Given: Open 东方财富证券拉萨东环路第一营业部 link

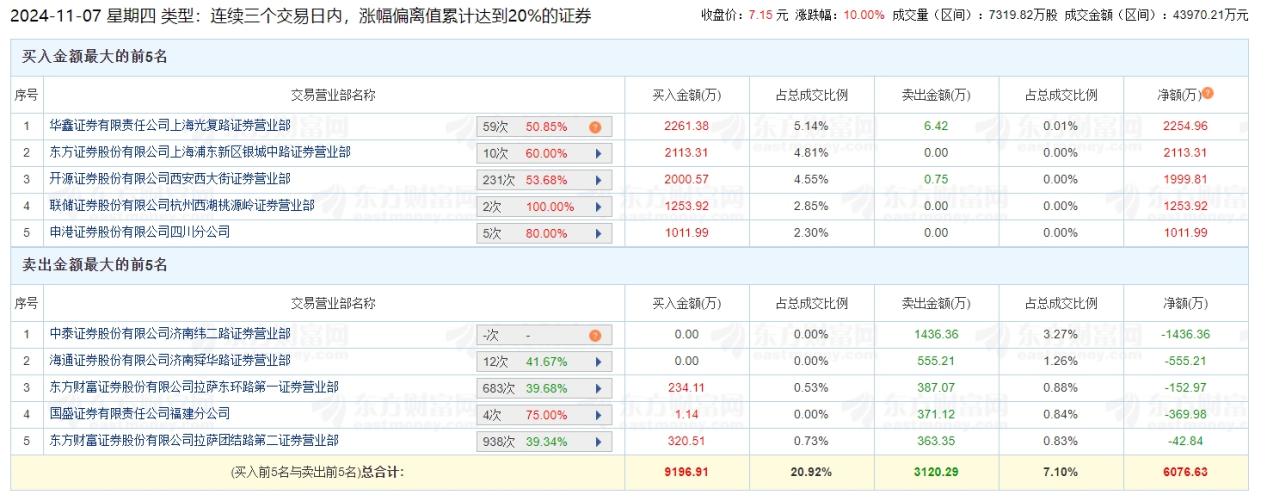Looking at the screenshot, I should point(194,387).
